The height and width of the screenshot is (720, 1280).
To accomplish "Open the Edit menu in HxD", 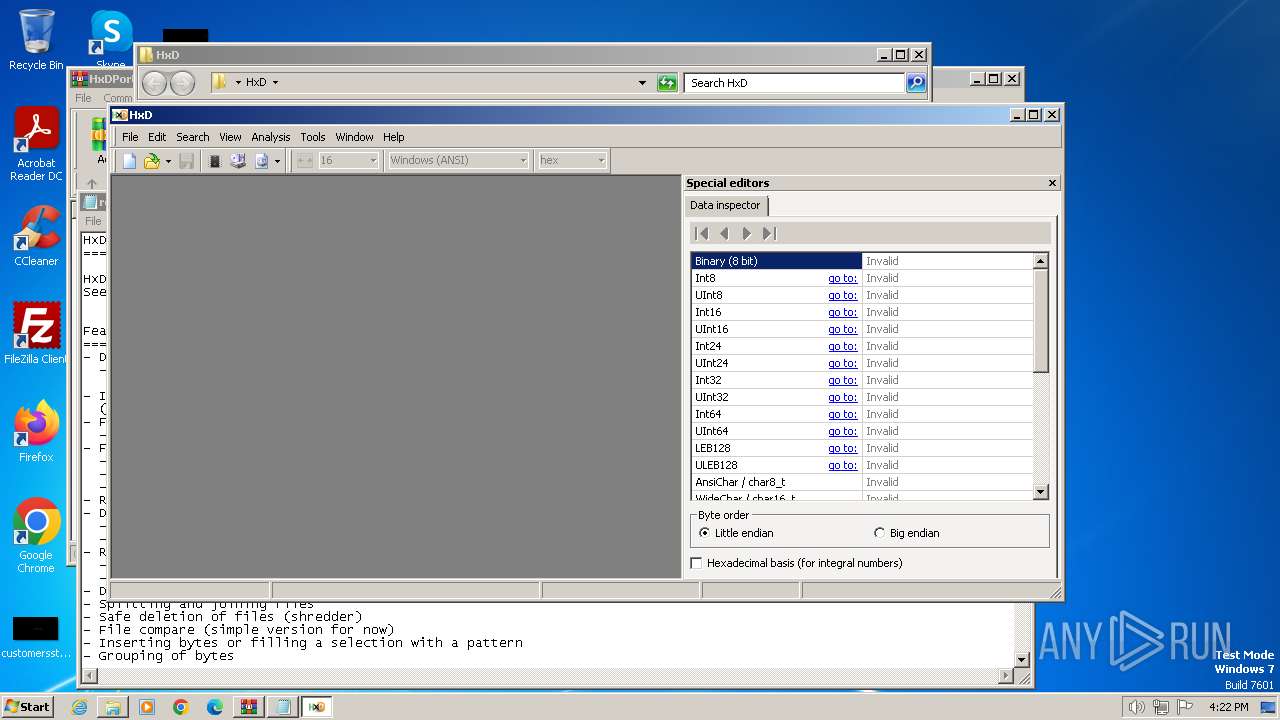I will coord(157,137).
